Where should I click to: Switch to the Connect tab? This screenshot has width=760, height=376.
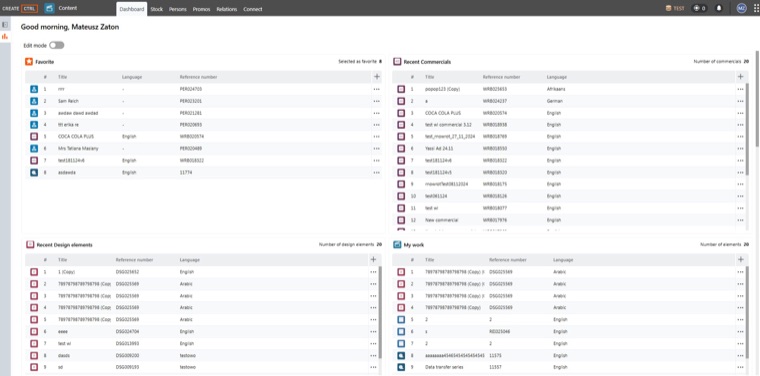coord(253,9)
